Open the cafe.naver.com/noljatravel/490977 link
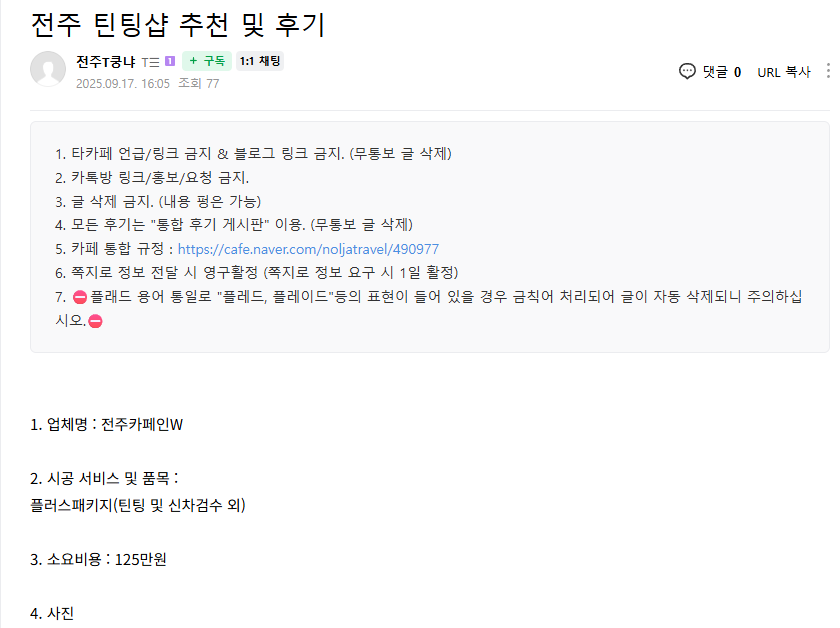Screen dimensions: 840x628 pos(308,249)
